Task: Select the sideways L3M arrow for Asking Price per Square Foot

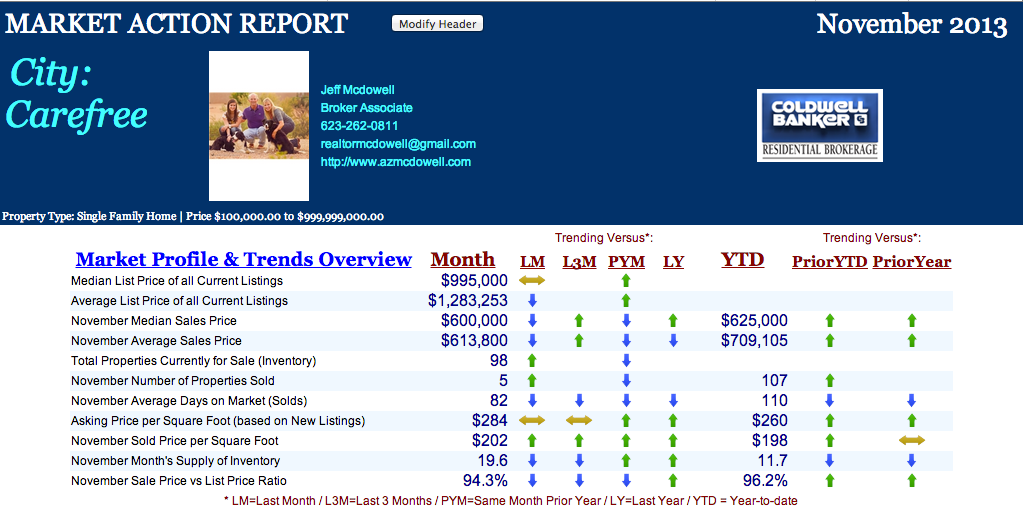Action: tap(578, 421)
